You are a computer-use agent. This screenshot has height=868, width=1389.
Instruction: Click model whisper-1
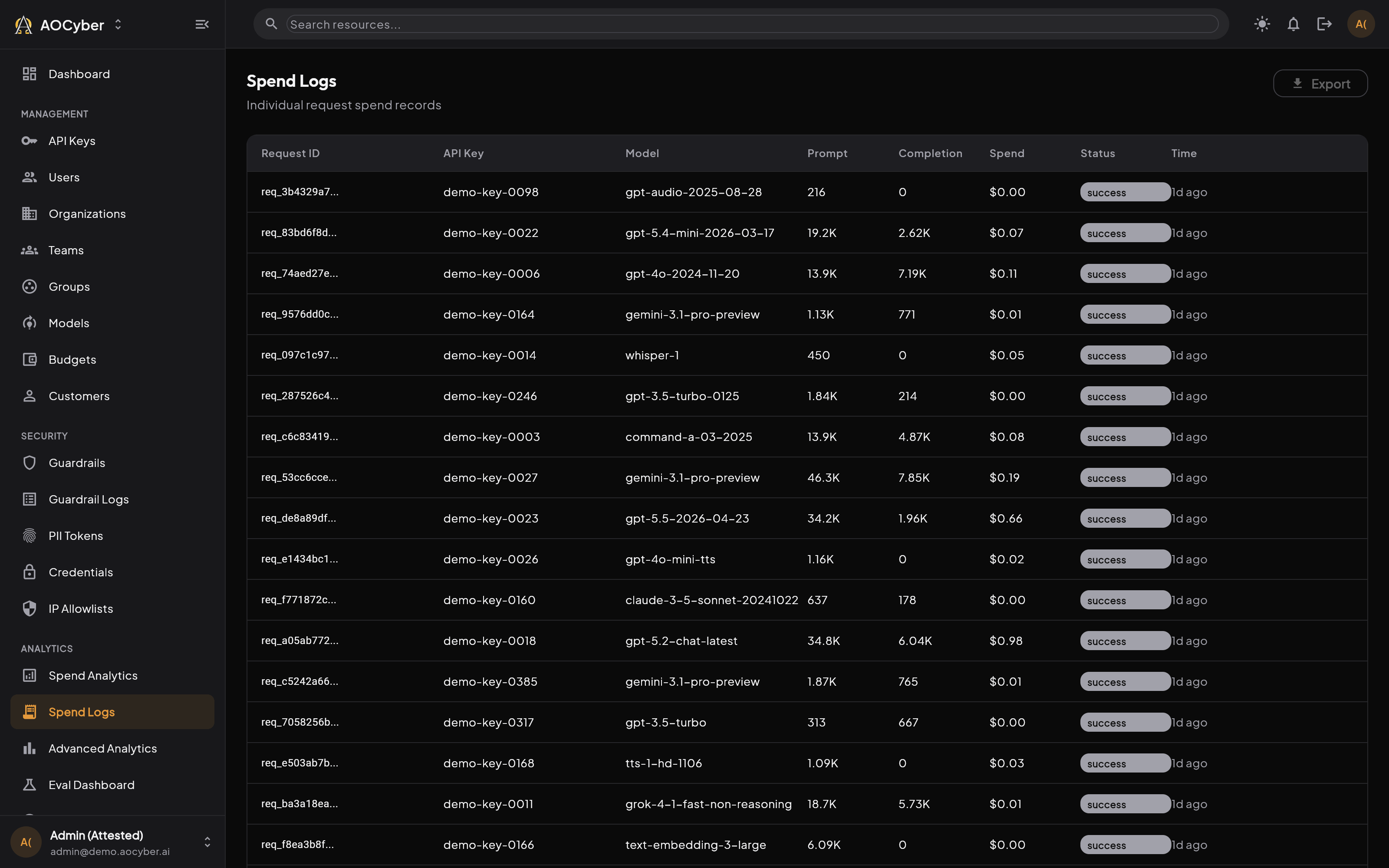tap(652, 355)
